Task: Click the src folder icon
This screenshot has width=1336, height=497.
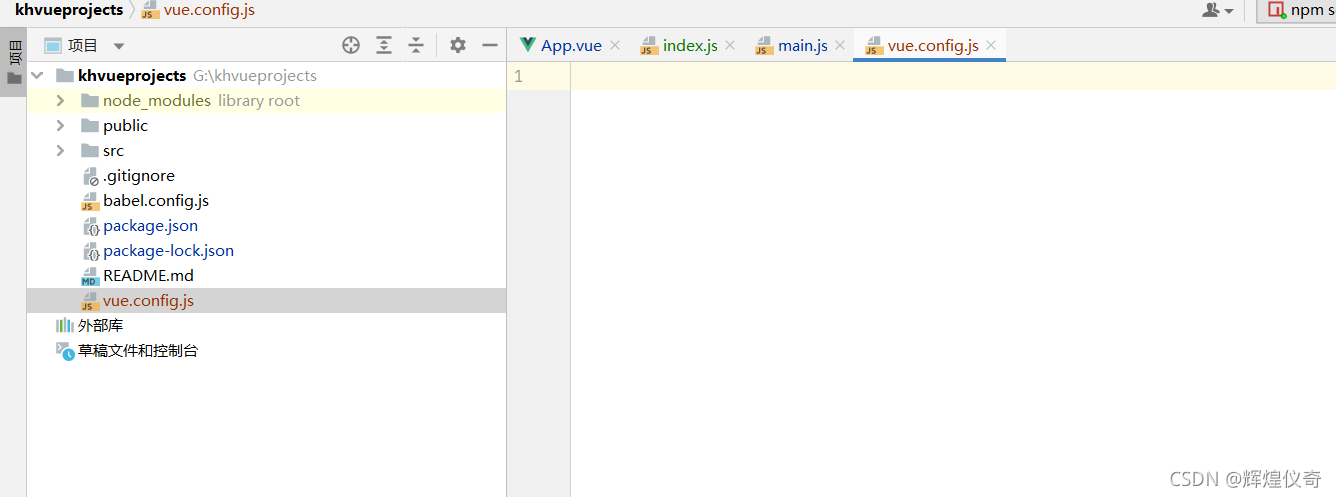Action: pos(89,151)
